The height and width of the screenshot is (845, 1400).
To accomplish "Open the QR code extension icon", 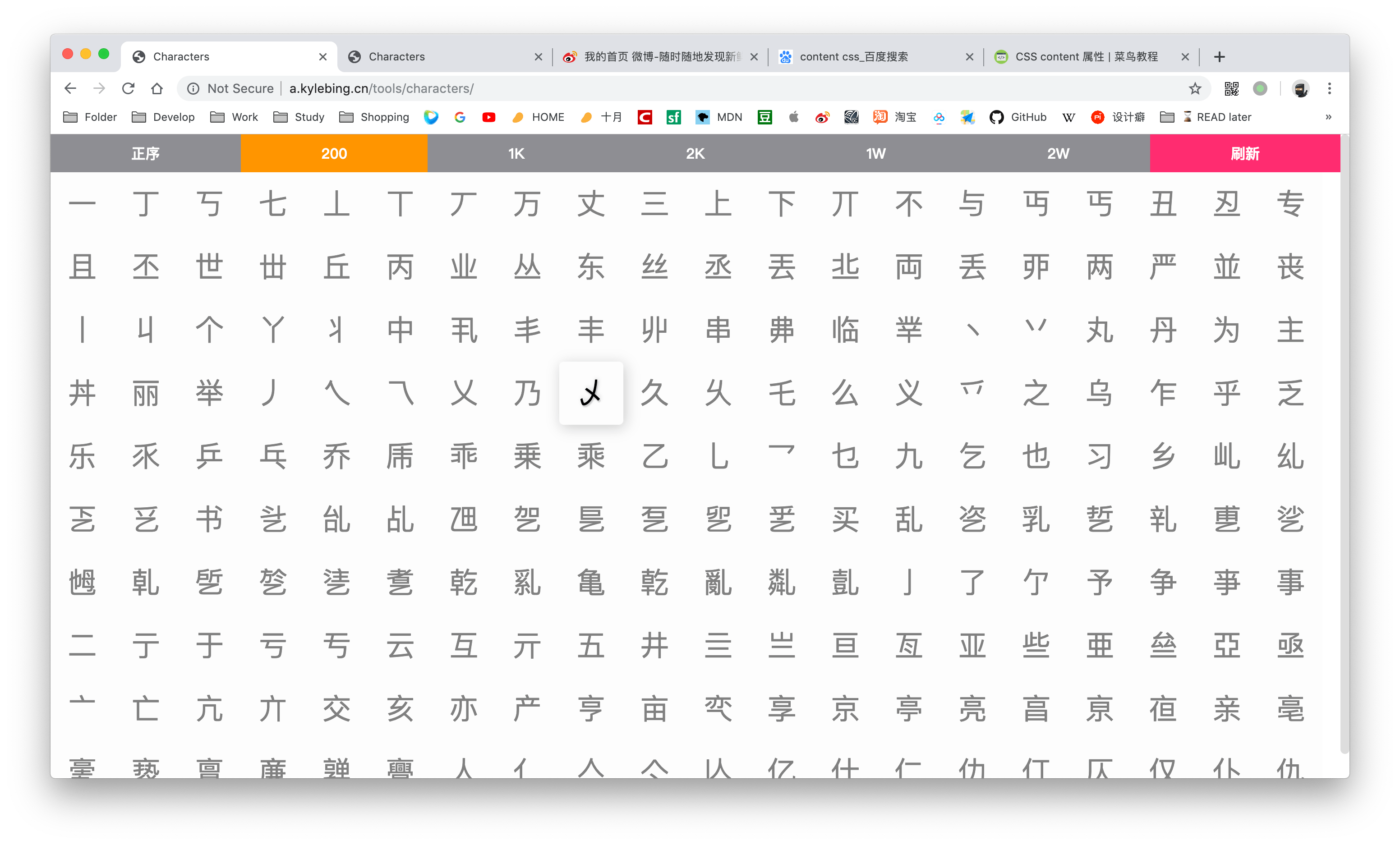I will (x=1231, y=88).
